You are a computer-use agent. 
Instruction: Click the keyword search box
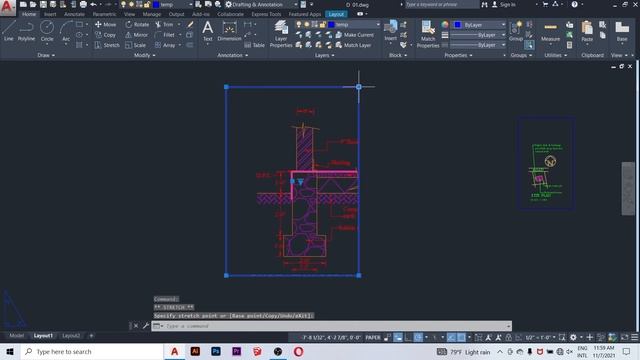point(442,4)
